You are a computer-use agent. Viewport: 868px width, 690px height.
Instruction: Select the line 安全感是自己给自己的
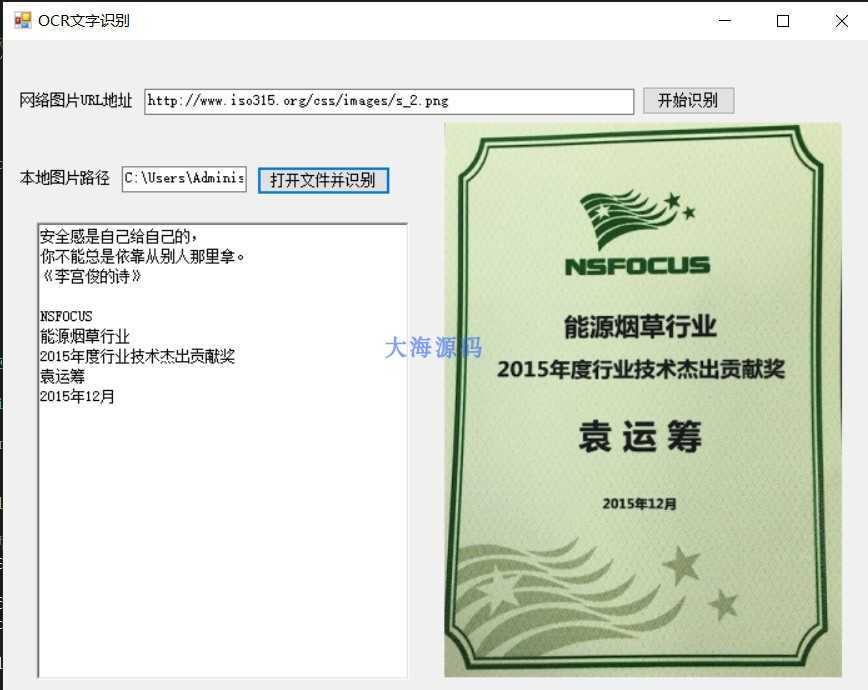tap(118, 236)
